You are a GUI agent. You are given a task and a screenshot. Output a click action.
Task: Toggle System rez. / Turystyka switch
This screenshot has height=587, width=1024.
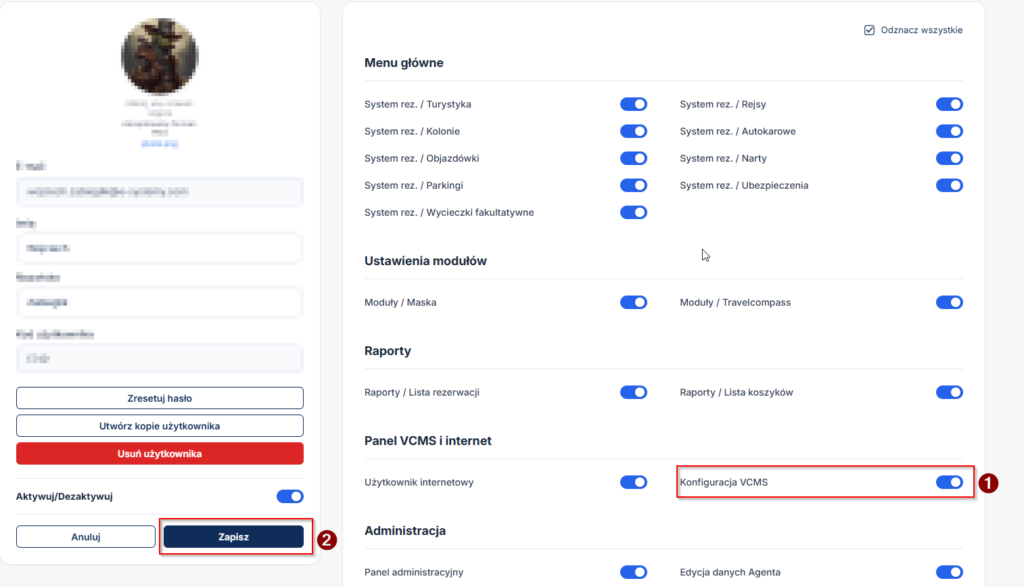tap(633, 104)
